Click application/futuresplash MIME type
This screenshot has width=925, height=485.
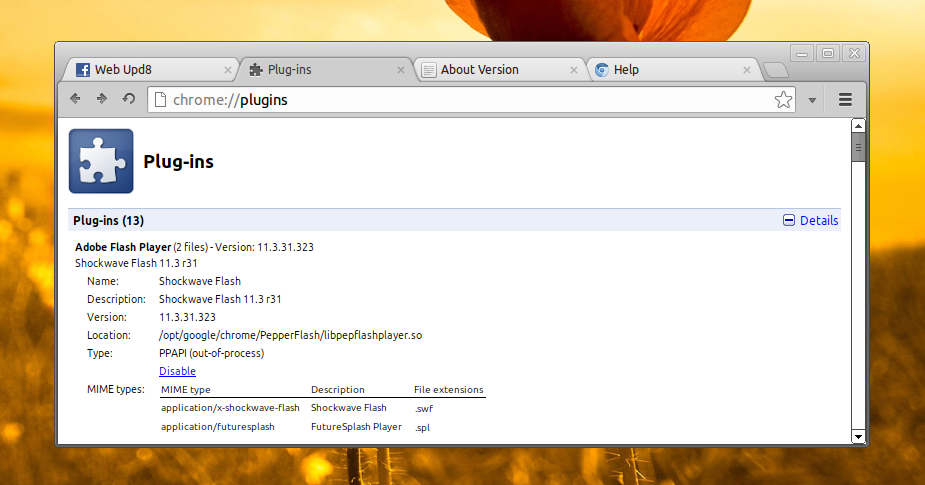(x=218, y=427)
